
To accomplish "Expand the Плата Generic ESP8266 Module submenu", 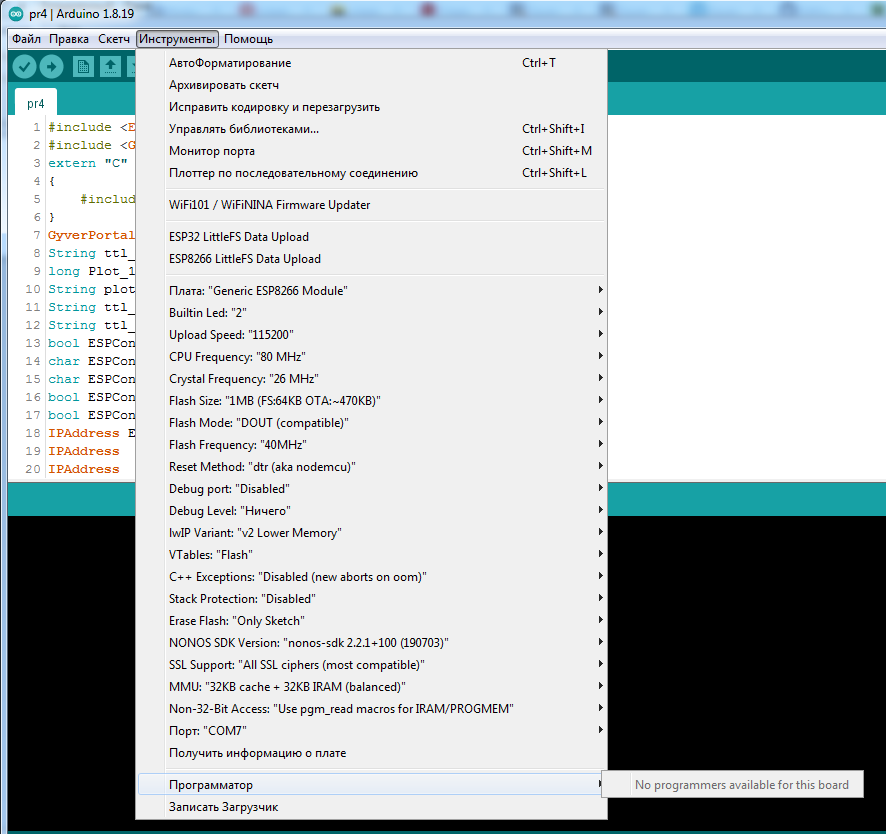I will pos(371,291).
